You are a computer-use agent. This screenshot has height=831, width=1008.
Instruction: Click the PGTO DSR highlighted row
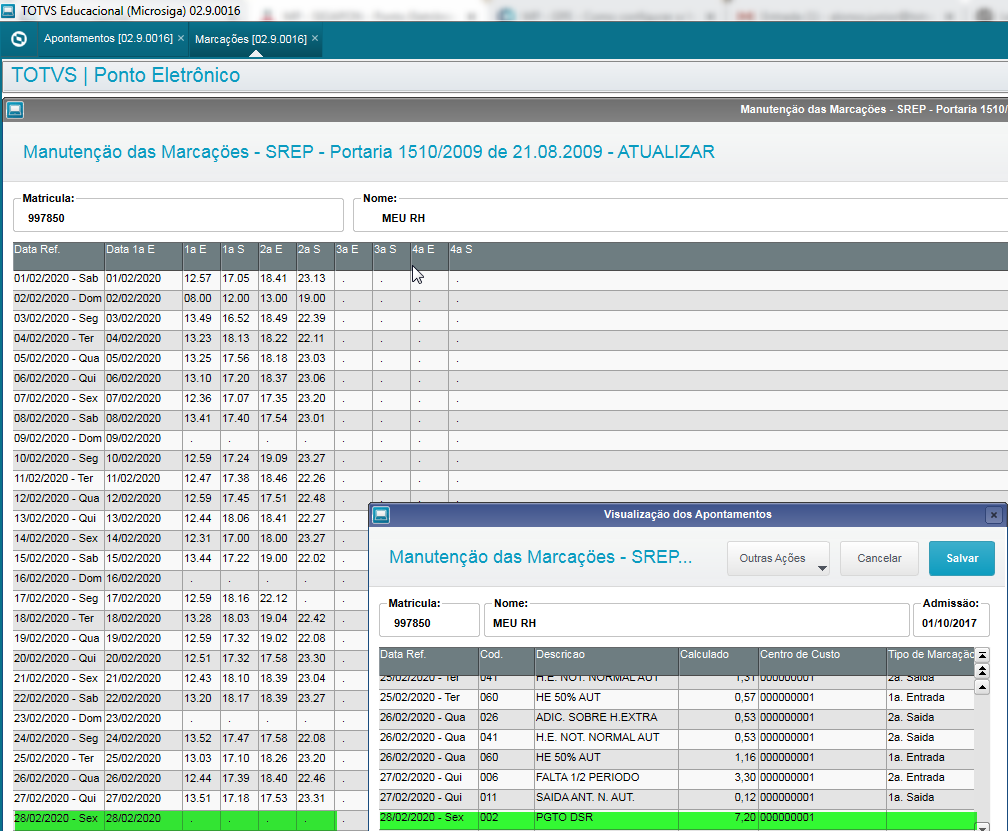click(x=676, y=818)
